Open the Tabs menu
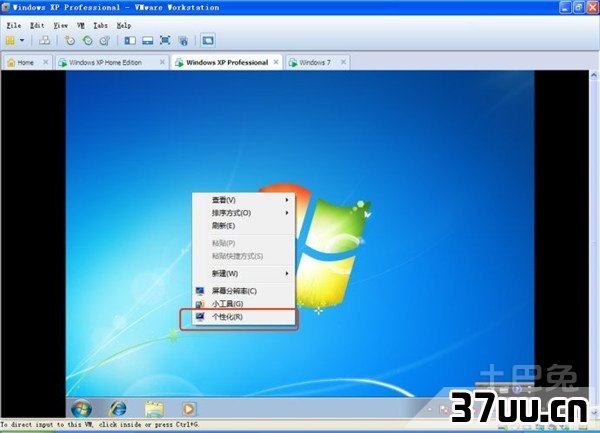 pyautogui.click(x=100, y=26)
